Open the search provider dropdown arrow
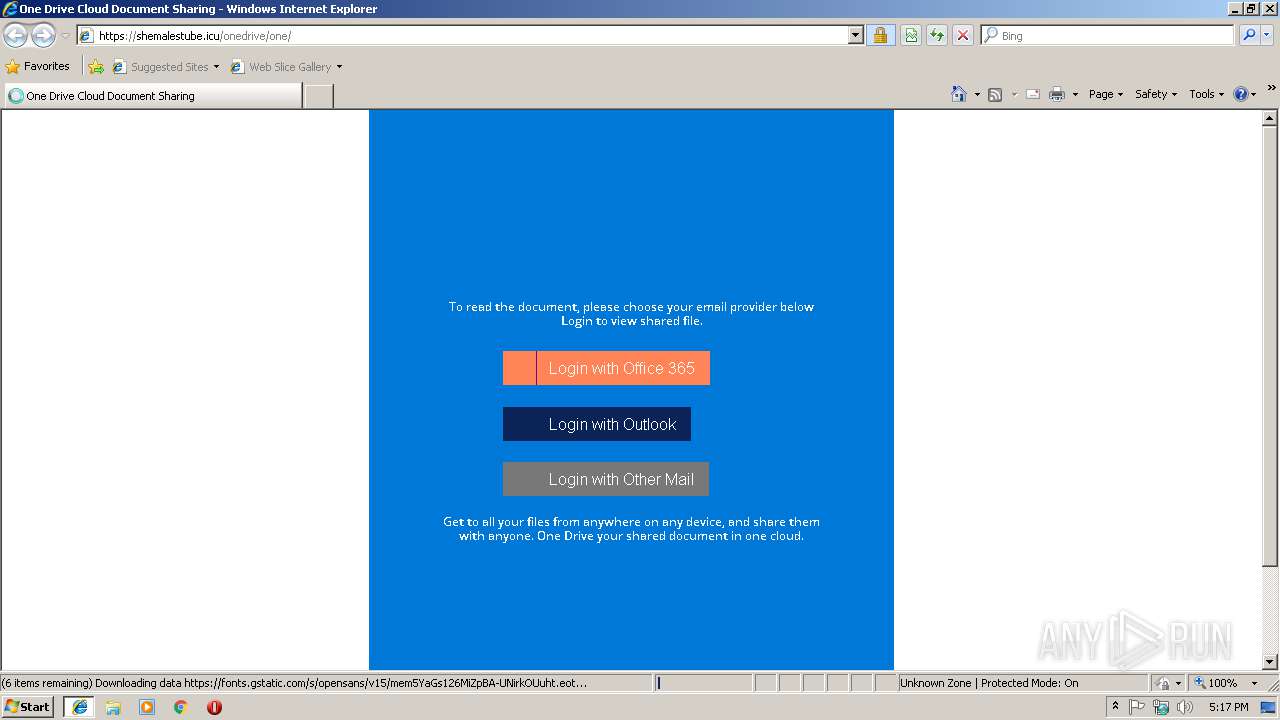Viewport: 1280px width, 720px height. [x=1267, y=35]
